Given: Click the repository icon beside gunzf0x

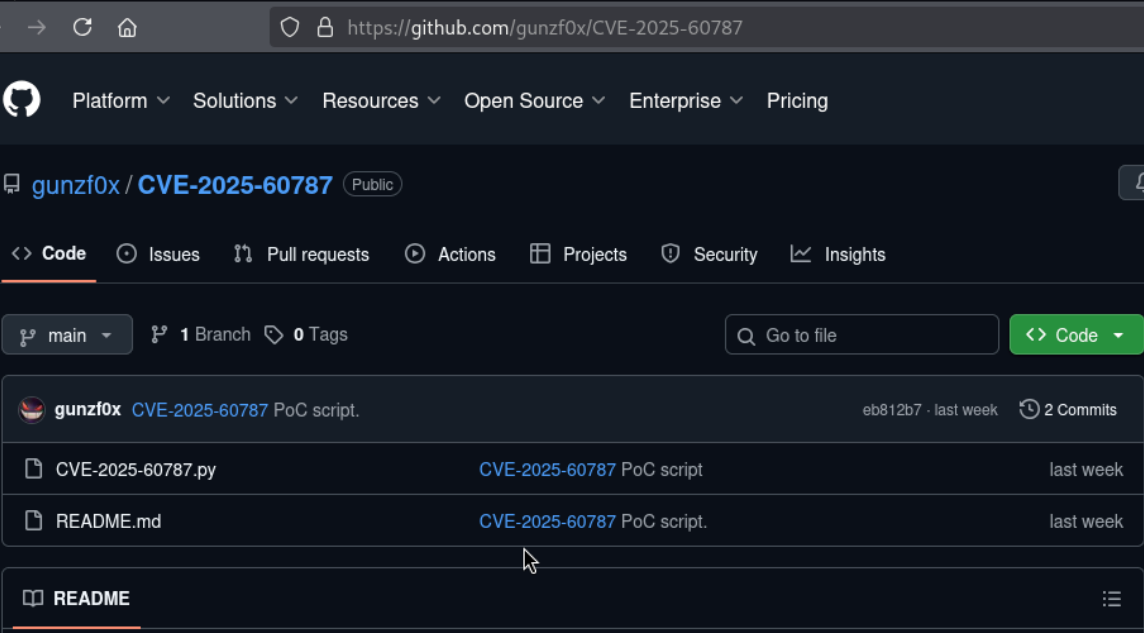Looking at the screenshot, I should 12,185.
